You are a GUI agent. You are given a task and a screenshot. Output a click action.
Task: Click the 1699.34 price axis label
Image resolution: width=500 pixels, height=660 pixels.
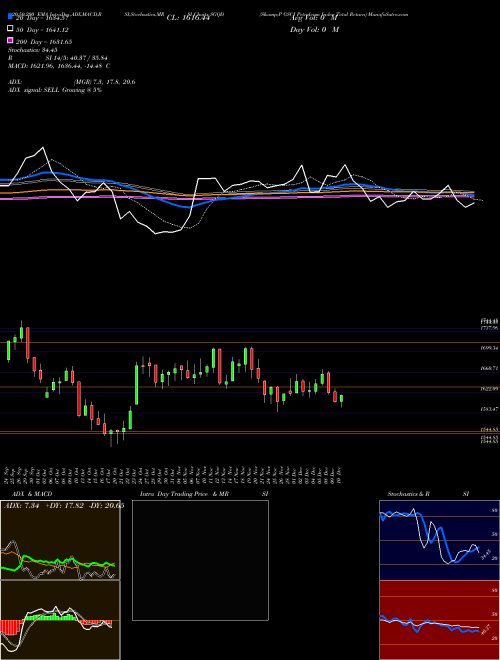[x=489, y=348]
